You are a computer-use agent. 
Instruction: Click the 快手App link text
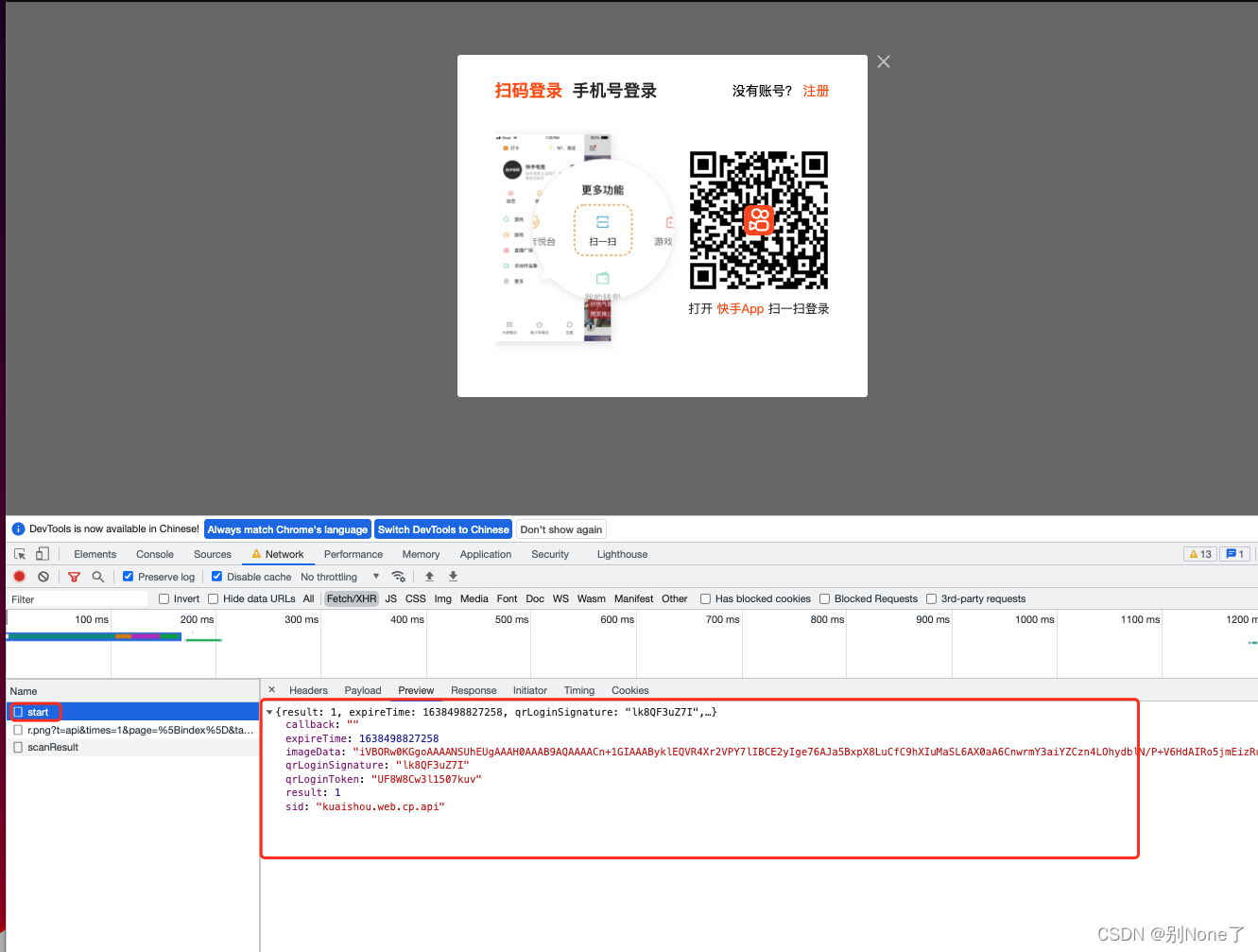tap(740, 308)
